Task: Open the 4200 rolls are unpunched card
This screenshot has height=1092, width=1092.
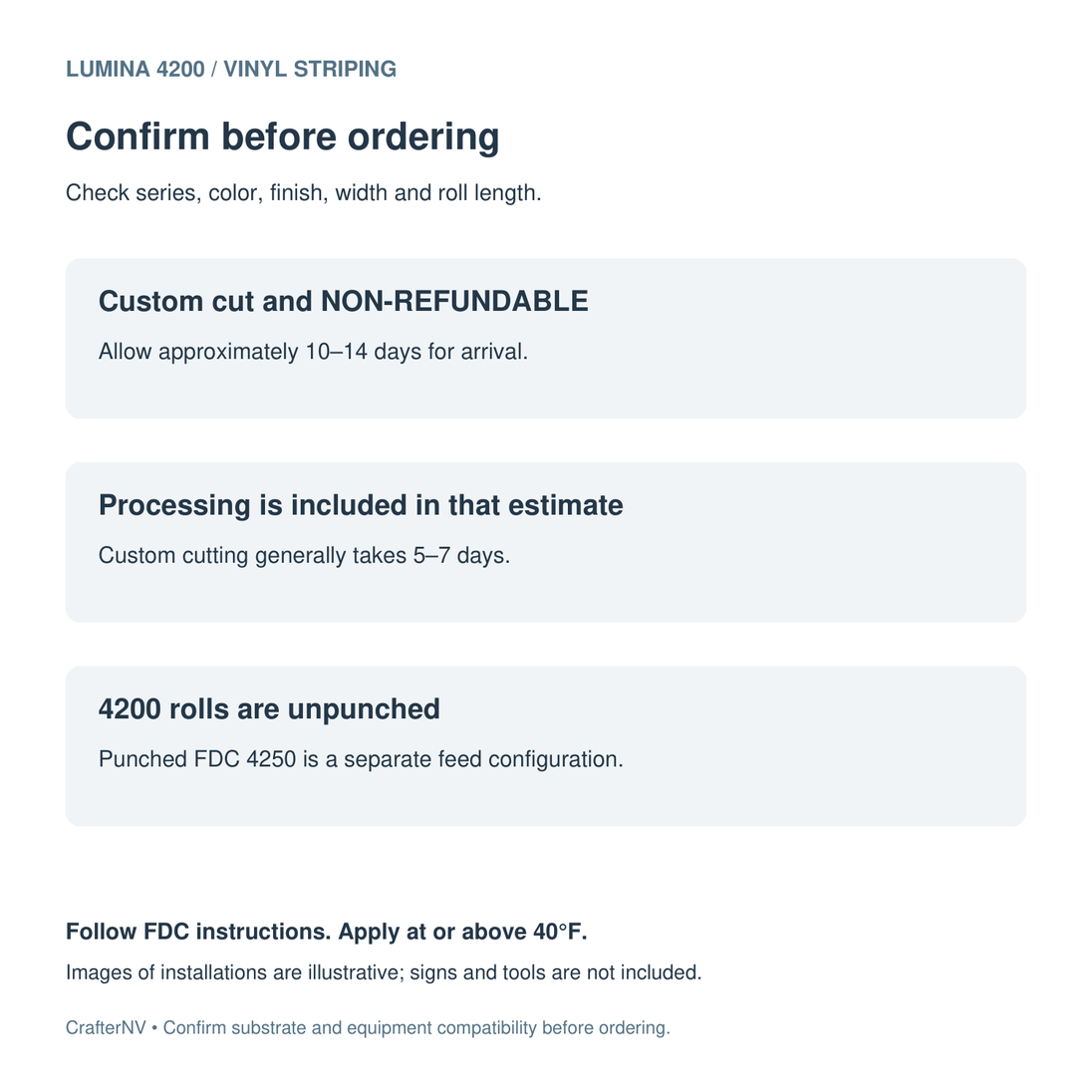Action: (x=546, y=746)
